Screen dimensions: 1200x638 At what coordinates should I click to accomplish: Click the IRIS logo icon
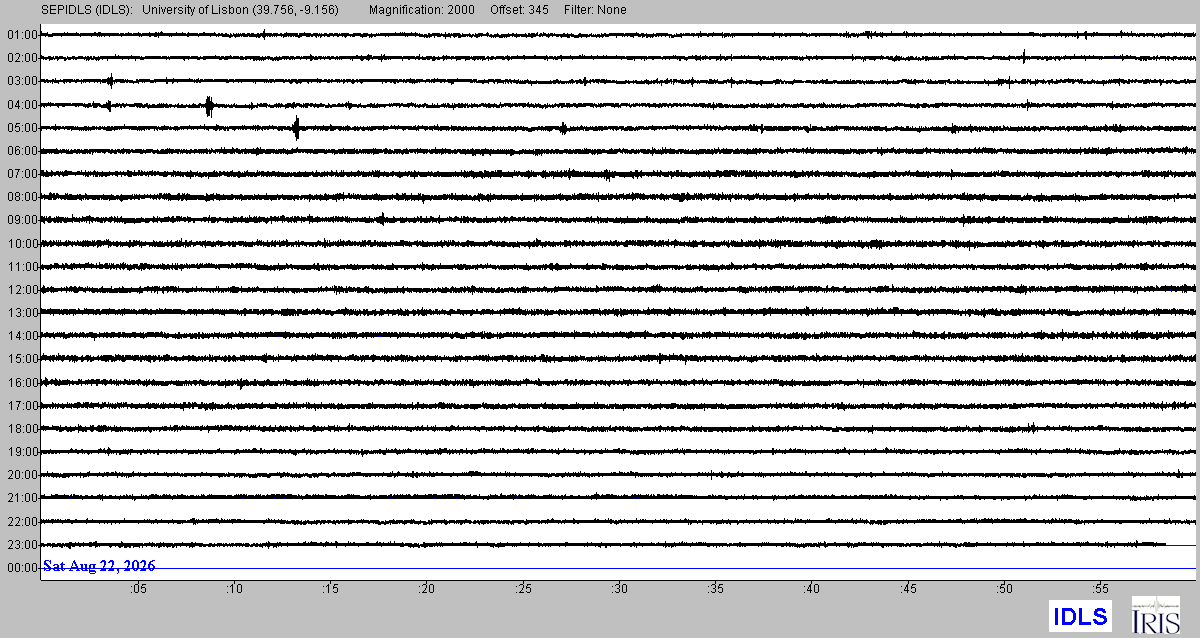click(x=1155, y=615)
